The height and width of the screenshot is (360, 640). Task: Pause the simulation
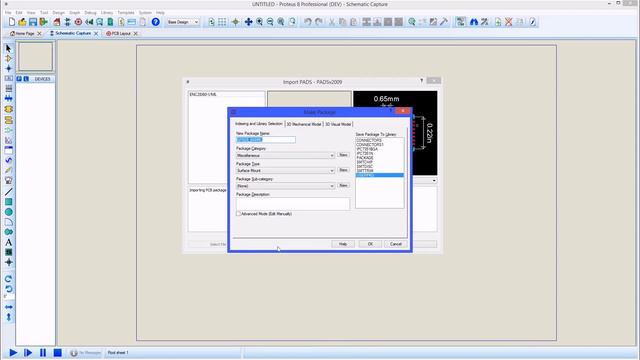(x=43, y=353)
